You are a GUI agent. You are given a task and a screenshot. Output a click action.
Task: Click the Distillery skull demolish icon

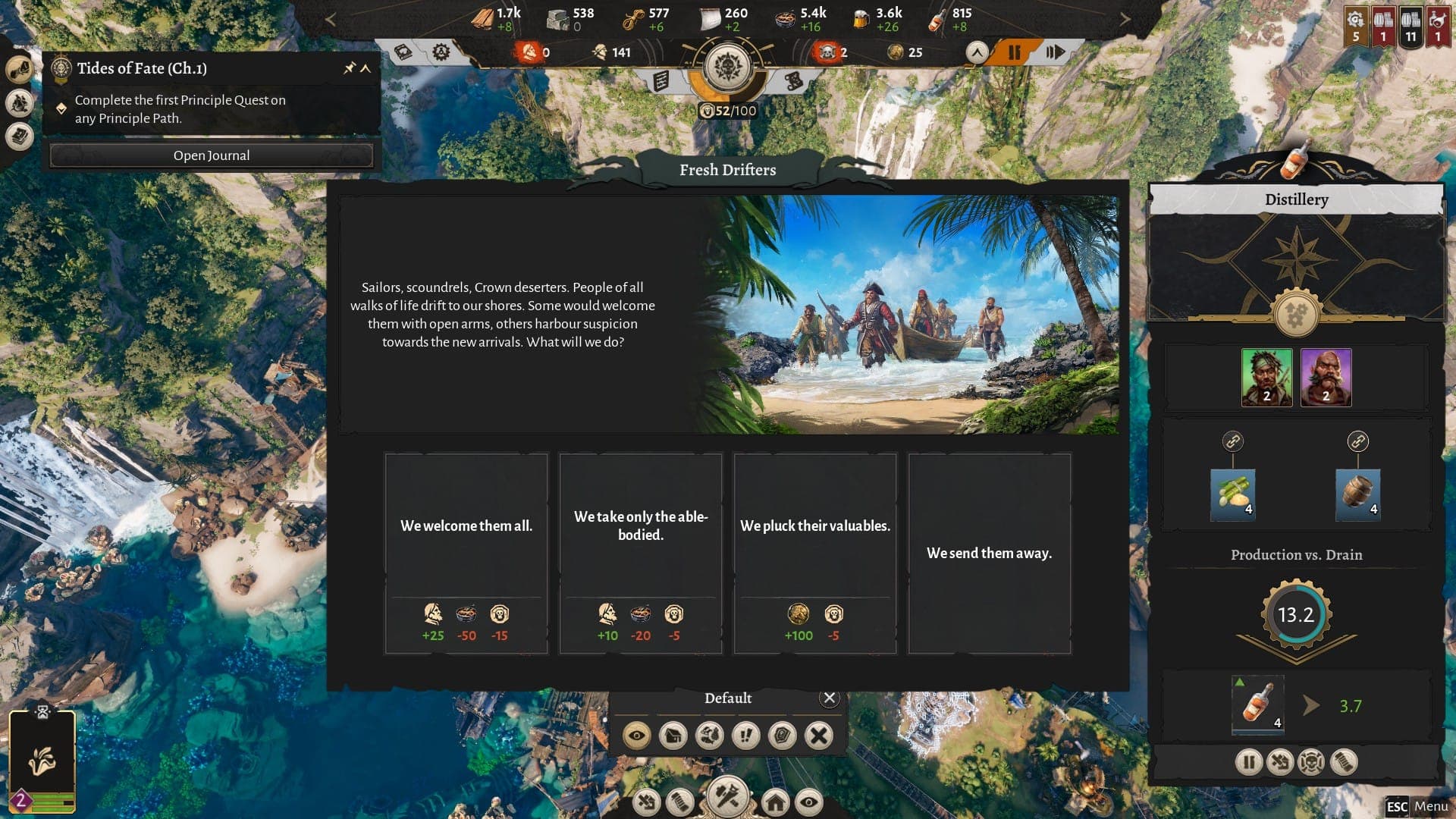click(x=1312, y=761)
